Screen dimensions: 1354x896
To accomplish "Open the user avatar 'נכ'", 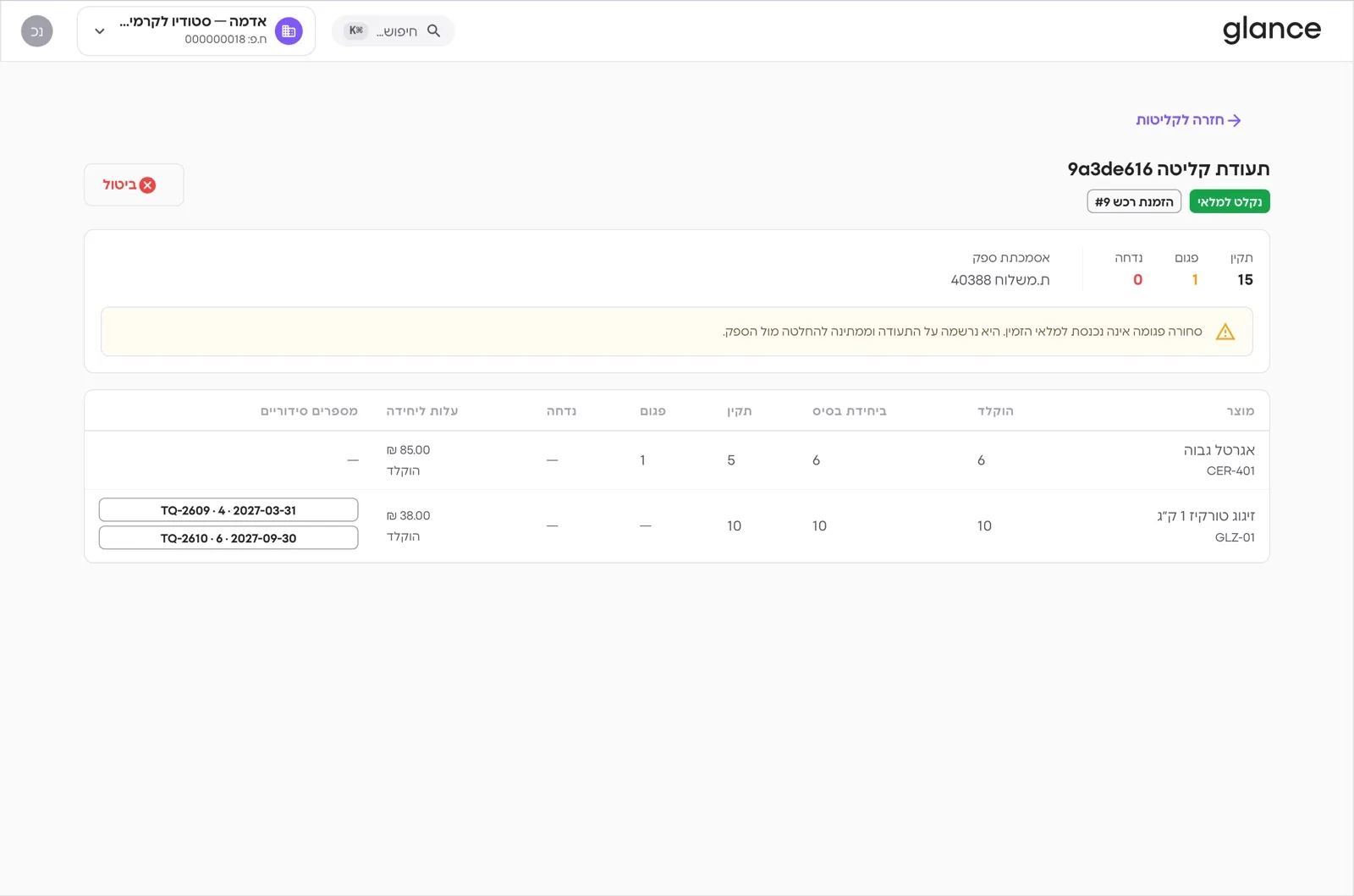I will [36, 31].
